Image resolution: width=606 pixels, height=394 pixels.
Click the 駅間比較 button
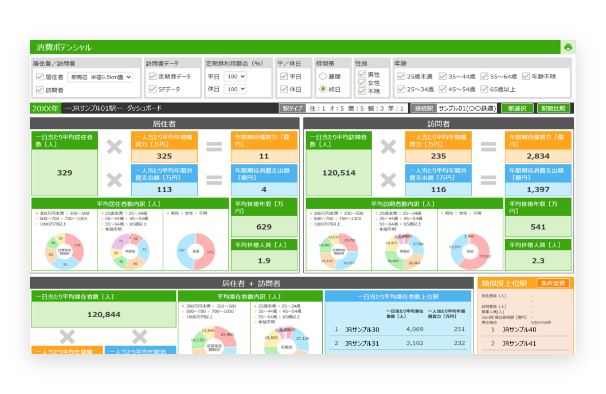pos(553,108)
